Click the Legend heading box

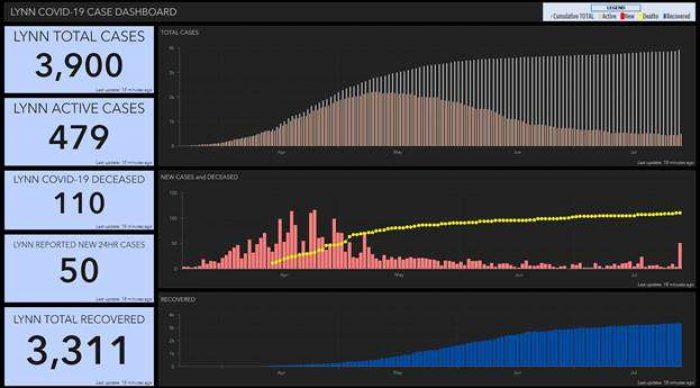coord(616,8)
